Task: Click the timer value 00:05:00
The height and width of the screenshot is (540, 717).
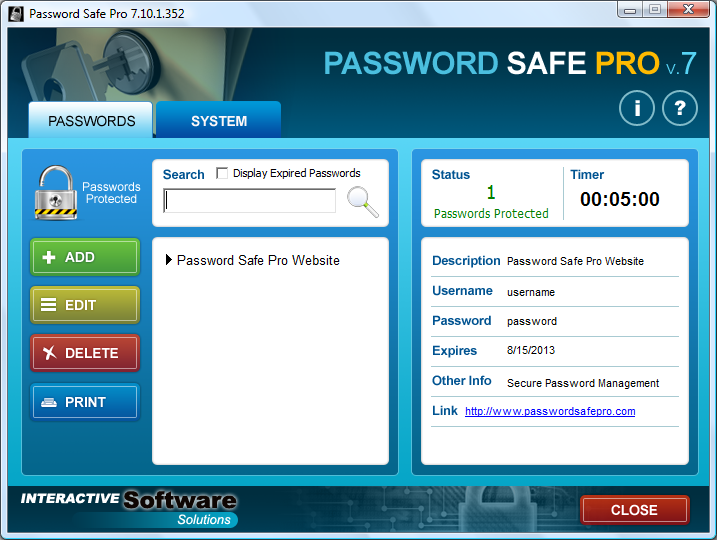Action: [620, 199]
